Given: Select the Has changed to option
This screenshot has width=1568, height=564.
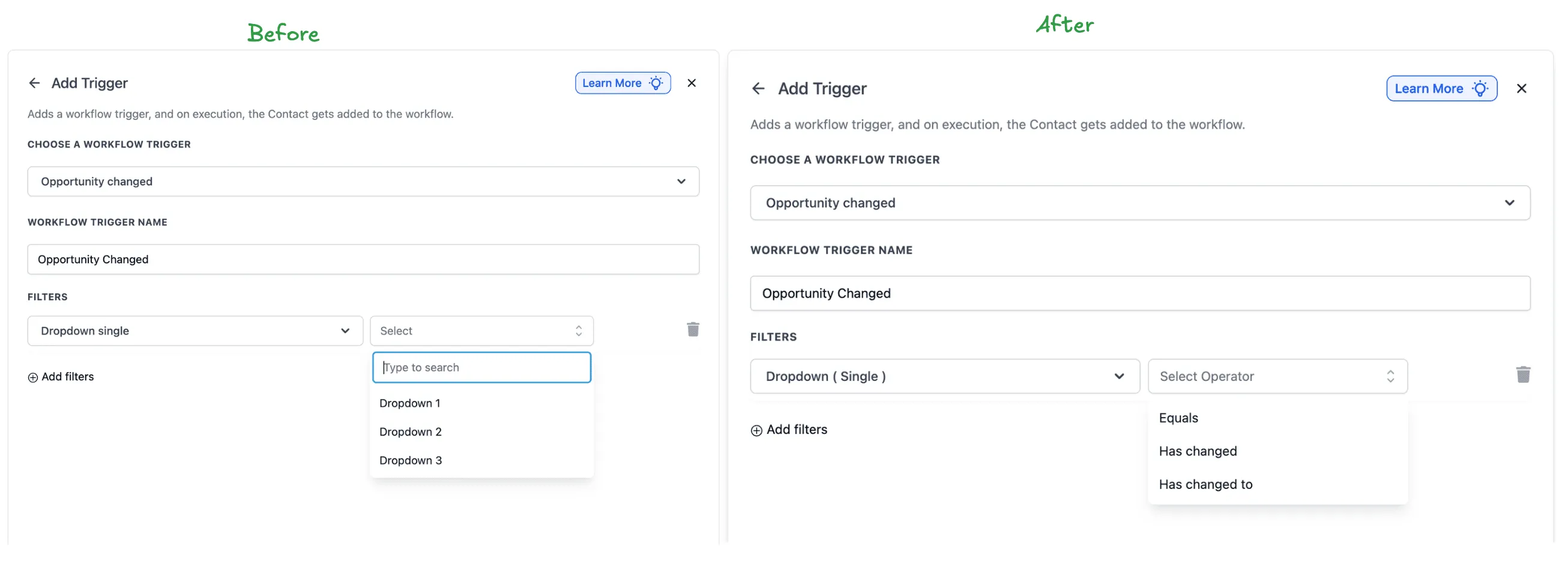Looking at the screenshot, I should 1206,484.
